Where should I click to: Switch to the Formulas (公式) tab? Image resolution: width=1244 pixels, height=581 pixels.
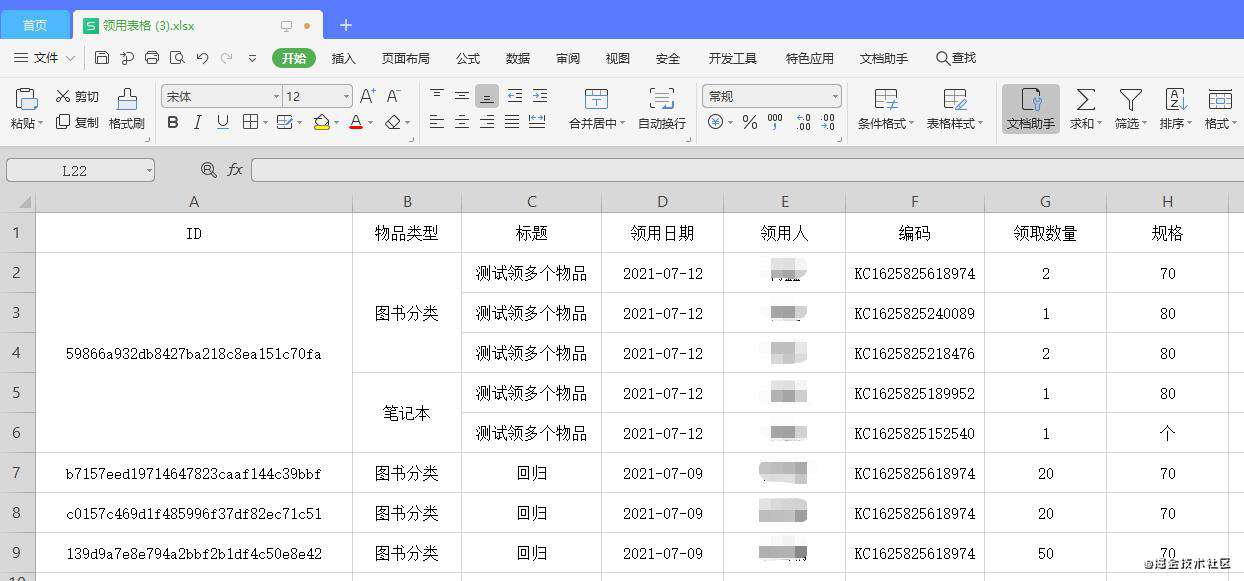tap(468, 58)
